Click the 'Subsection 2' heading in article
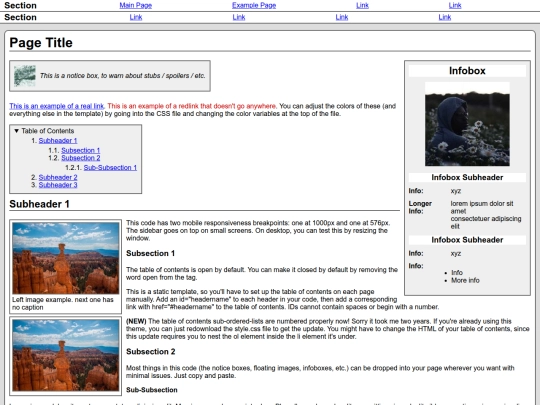Screen dimensions: 540x405 tap(150, 352)
